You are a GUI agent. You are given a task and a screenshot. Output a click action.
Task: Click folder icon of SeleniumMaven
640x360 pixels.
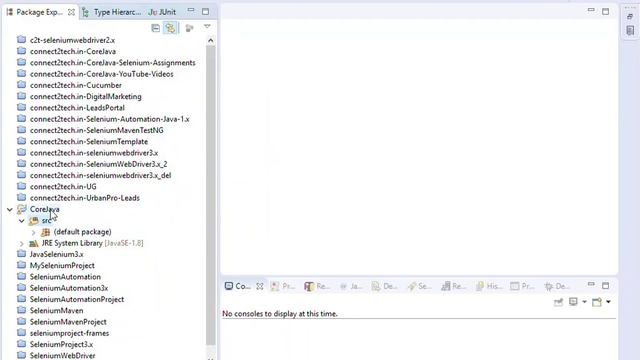[x=22, y=311]
